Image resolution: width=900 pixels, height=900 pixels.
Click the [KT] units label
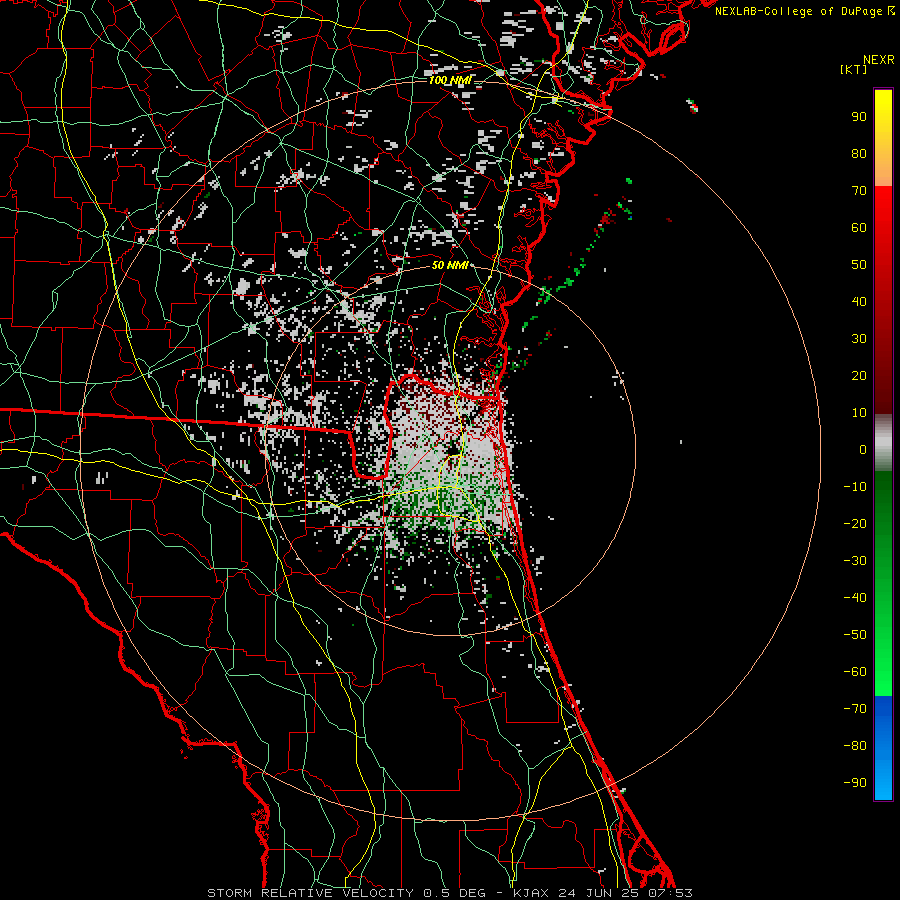pos(854,69)
